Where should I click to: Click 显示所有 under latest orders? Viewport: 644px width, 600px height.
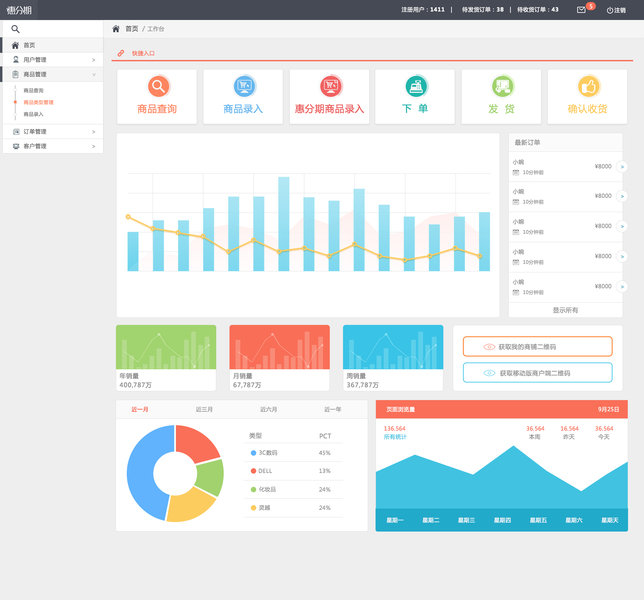(565, 310)
